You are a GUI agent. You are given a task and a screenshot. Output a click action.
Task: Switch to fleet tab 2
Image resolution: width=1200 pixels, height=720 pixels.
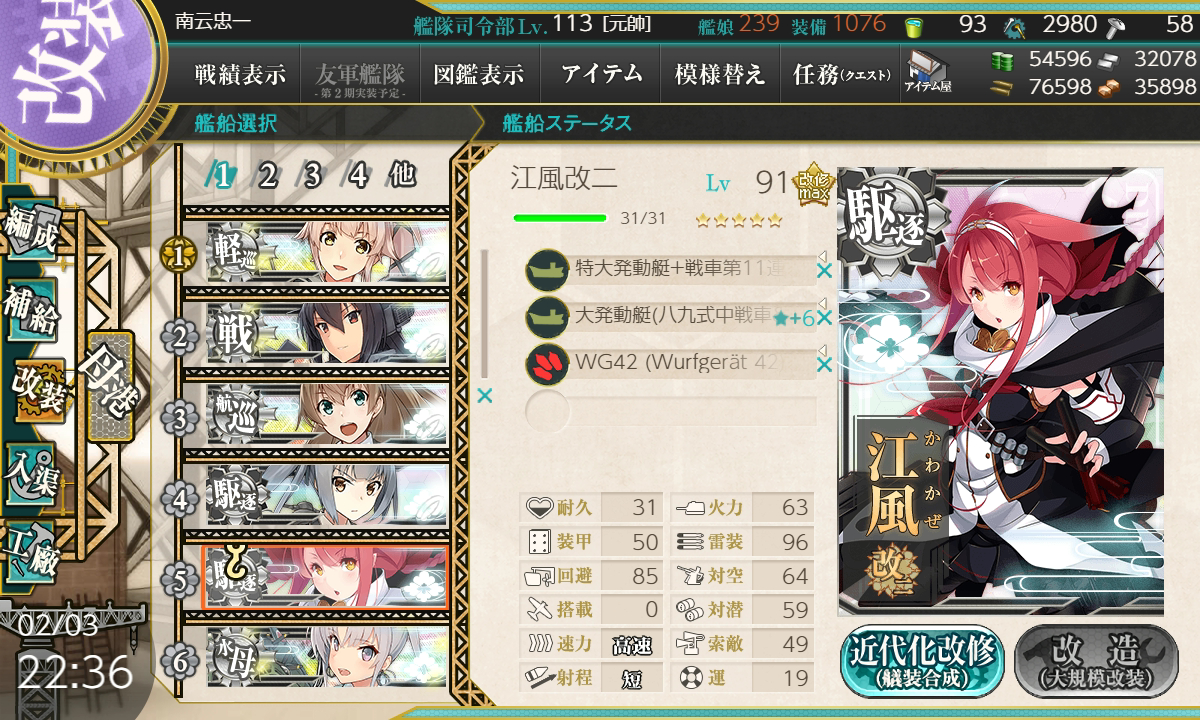click(x=267, y=176)
